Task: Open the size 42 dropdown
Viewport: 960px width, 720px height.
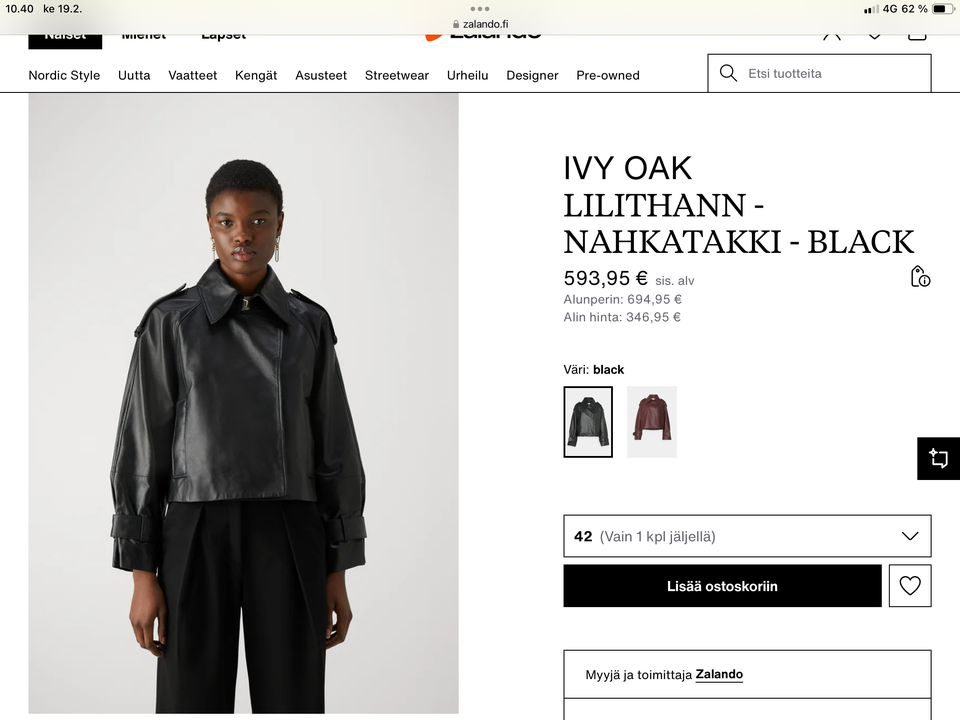Action: [x=746, y=536]
